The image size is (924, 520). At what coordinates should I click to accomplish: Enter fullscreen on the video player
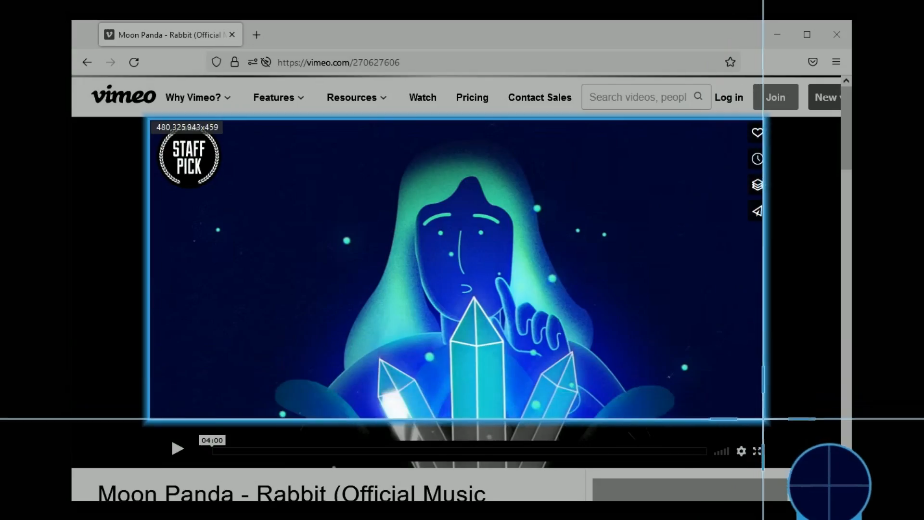pyautogui.click(x=757, y=451)
